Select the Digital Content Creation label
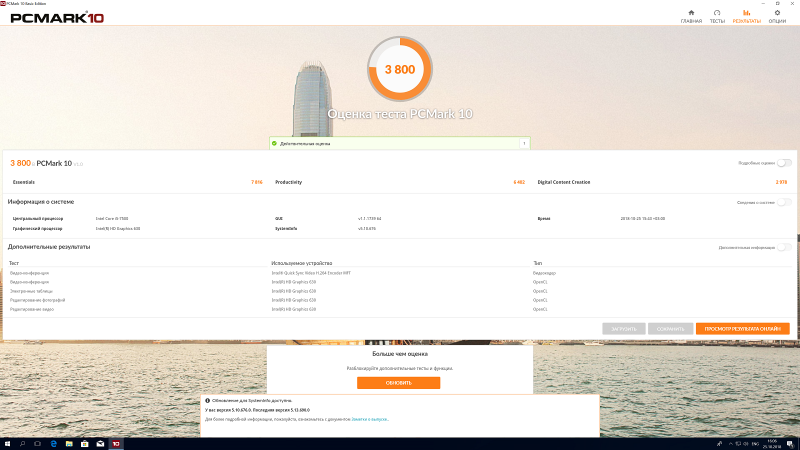Image resolution: width=800 pixels, height=450 pixels. [x=564, y=182]
